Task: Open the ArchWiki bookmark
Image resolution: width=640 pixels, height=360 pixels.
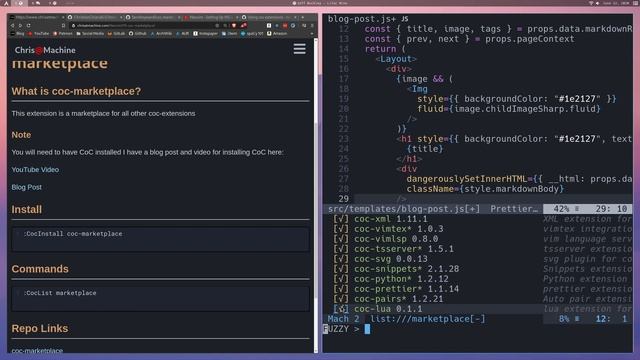Action: tap(161, 33)
